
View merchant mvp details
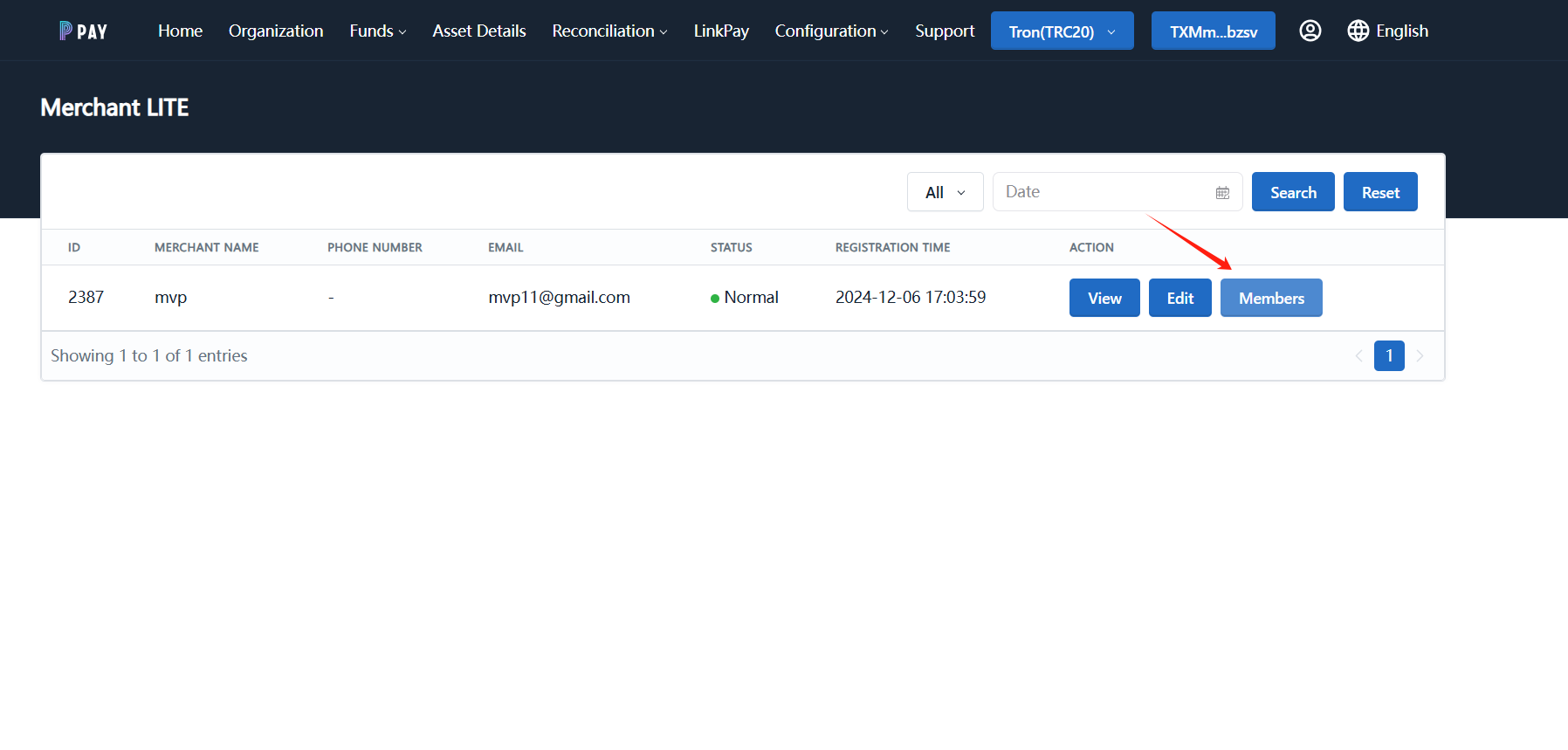click(1104, 298)
